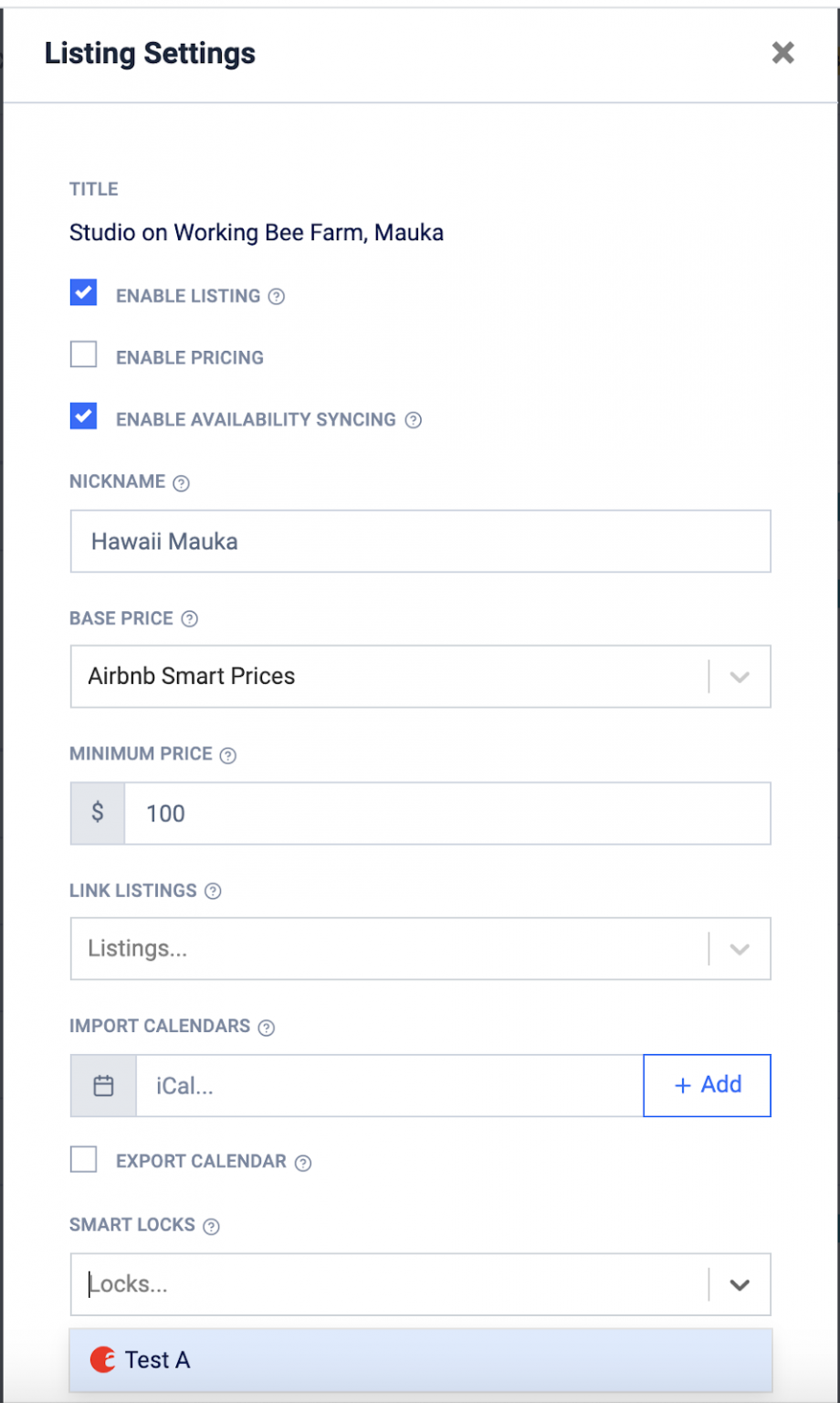Open the Base Price dropdown
840x1403 pixels.
pos(739,676)
